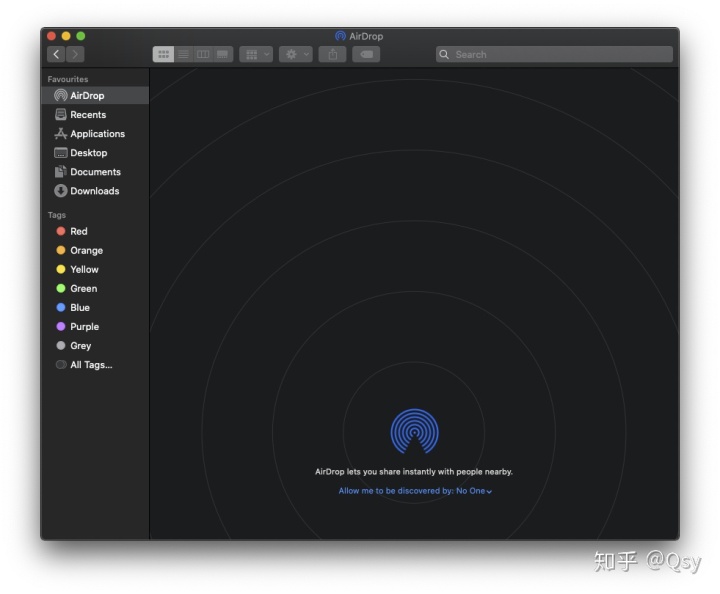The width and height of the screenshot is (720, 594).
Task: Click the Share toolbar button
Action: (x=333, y=54)
